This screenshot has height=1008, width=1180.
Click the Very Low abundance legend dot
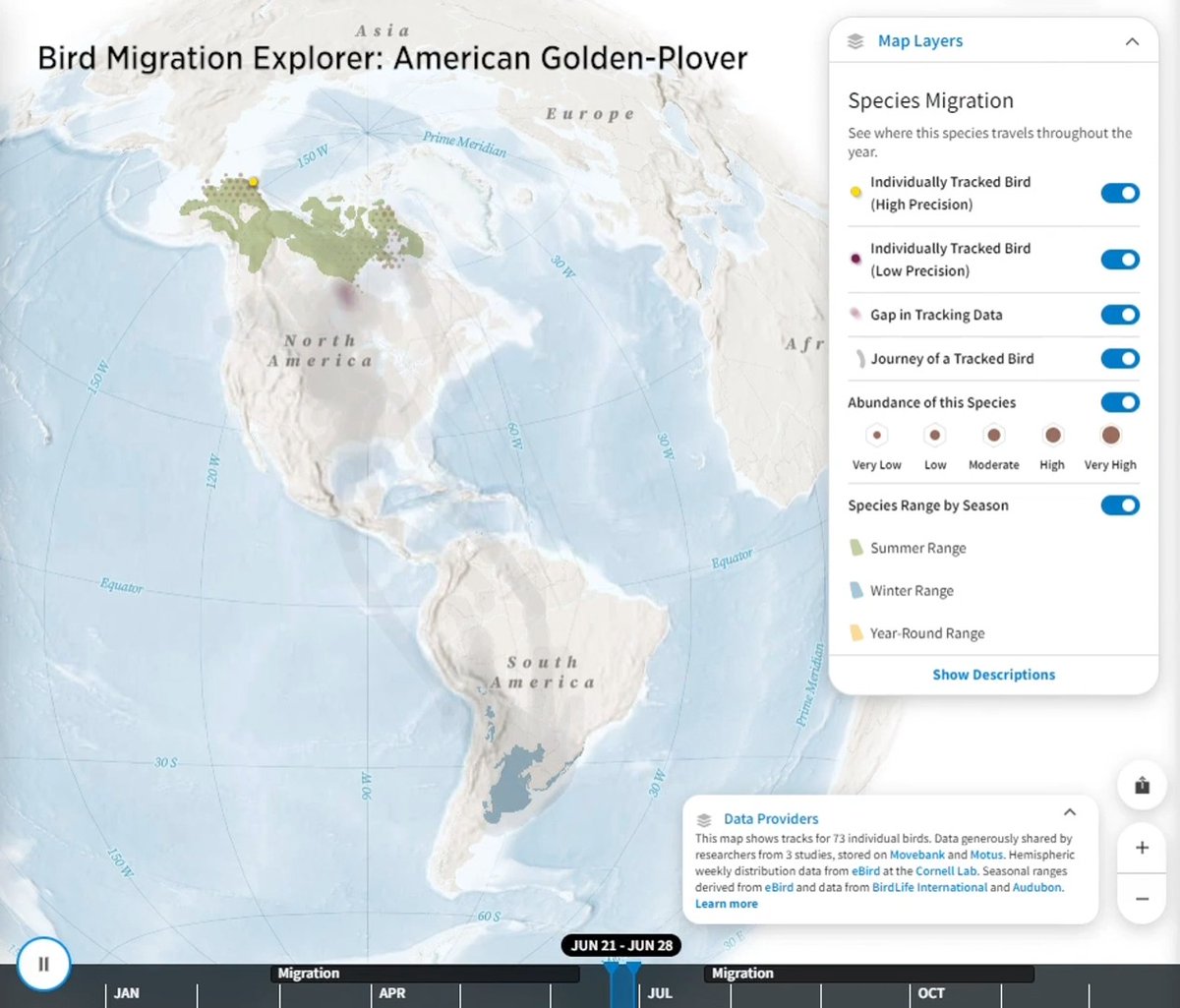pyautogui.click(x=876, y=435)
